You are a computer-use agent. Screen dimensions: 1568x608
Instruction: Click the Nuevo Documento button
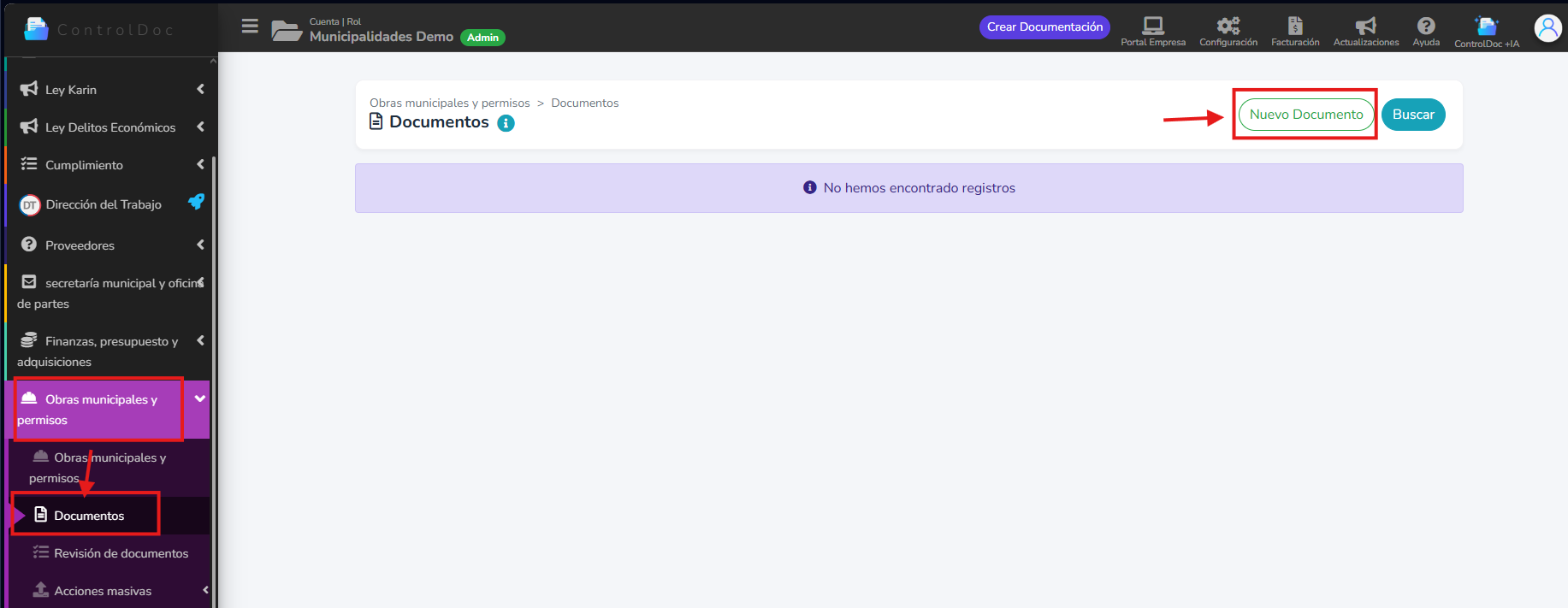coord(1306,115)
